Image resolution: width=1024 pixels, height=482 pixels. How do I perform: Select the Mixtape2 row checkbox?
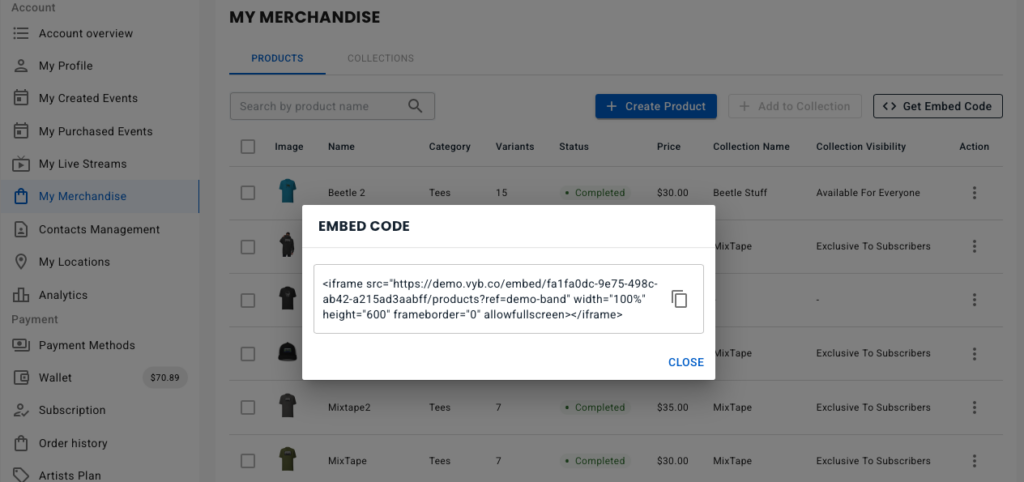click(248, 408)
